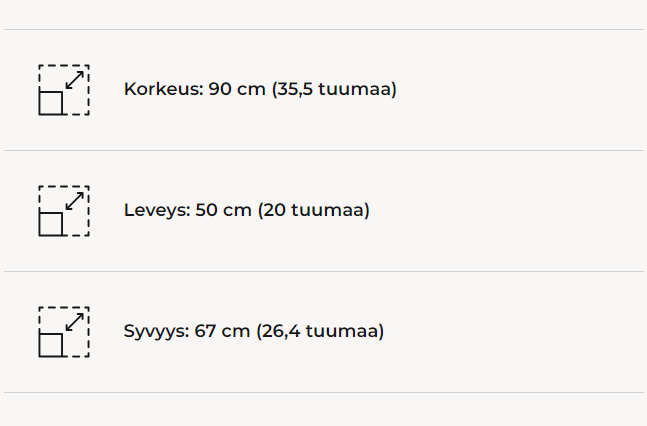The image size is (647, 426).
Task: Click the diagonal arrow in the Syvyys icon
Action: tap(75, 321)
